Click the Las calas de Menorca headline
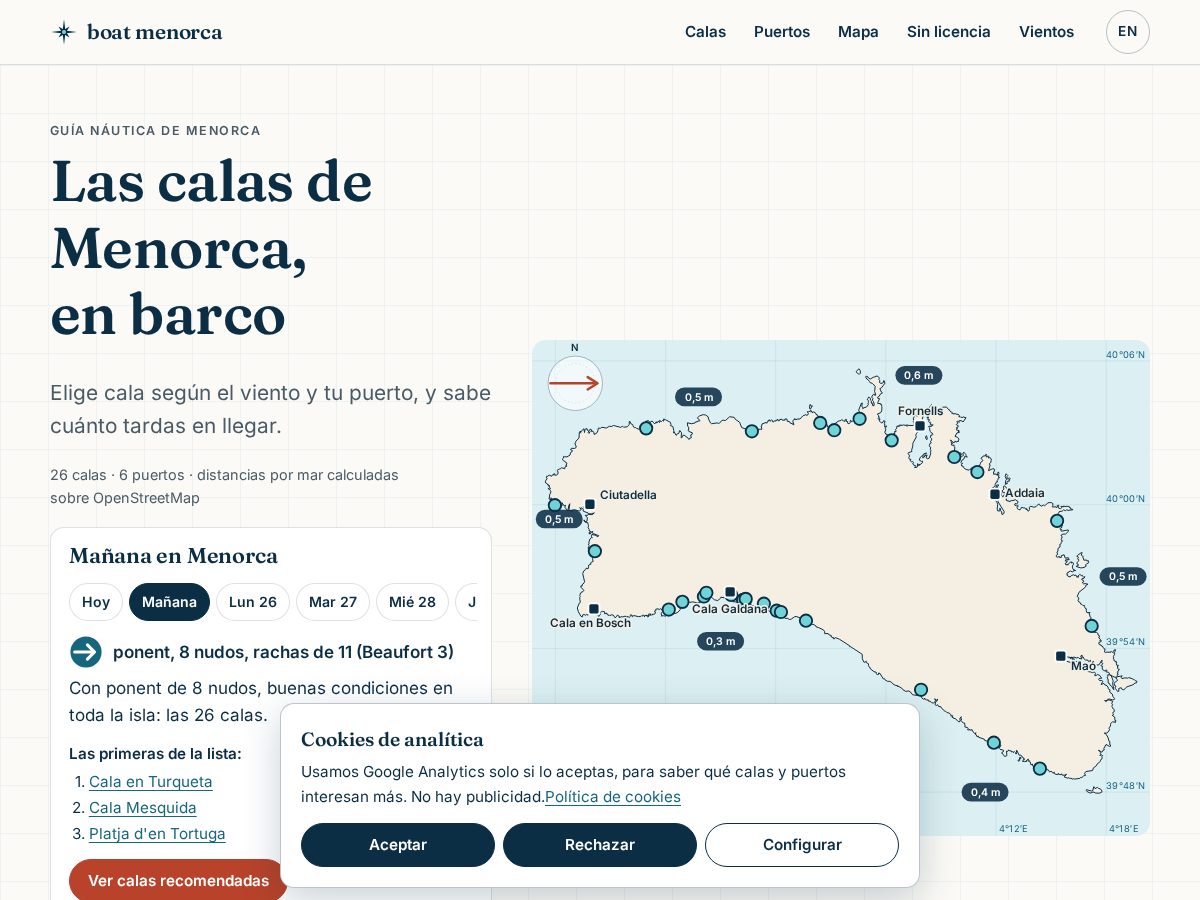This screenshot has width=1200, height=900. [211, 247]
